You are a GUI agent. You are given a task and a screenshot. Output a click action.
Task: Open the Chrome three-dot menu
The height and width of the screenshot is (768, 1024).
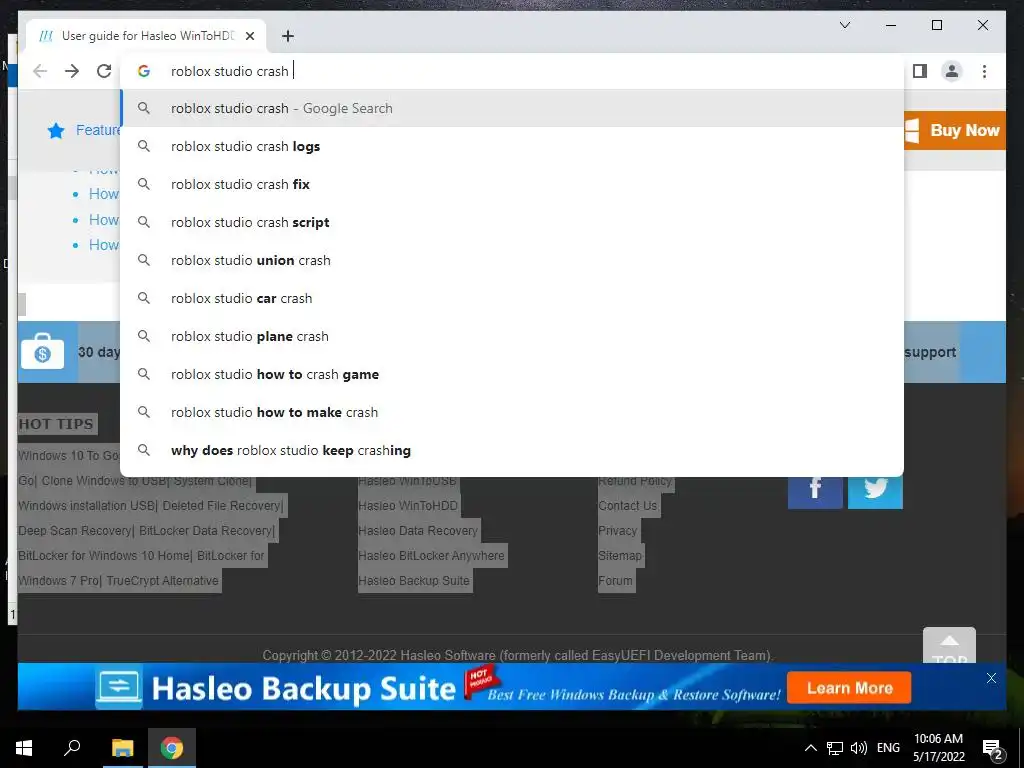984,71
